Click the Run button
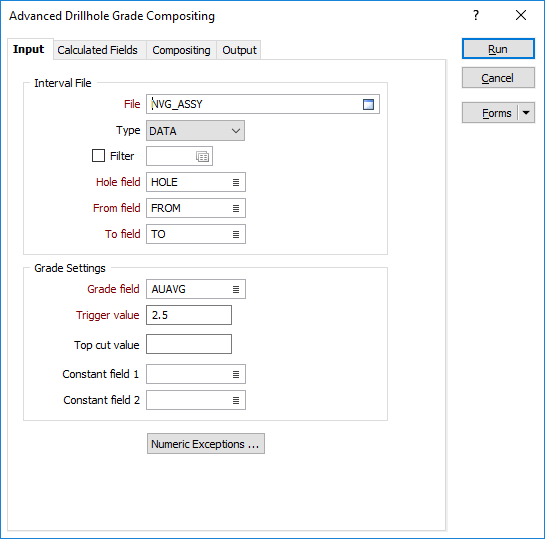This screenshot has height=540, width=546. (x=498, y=49)
